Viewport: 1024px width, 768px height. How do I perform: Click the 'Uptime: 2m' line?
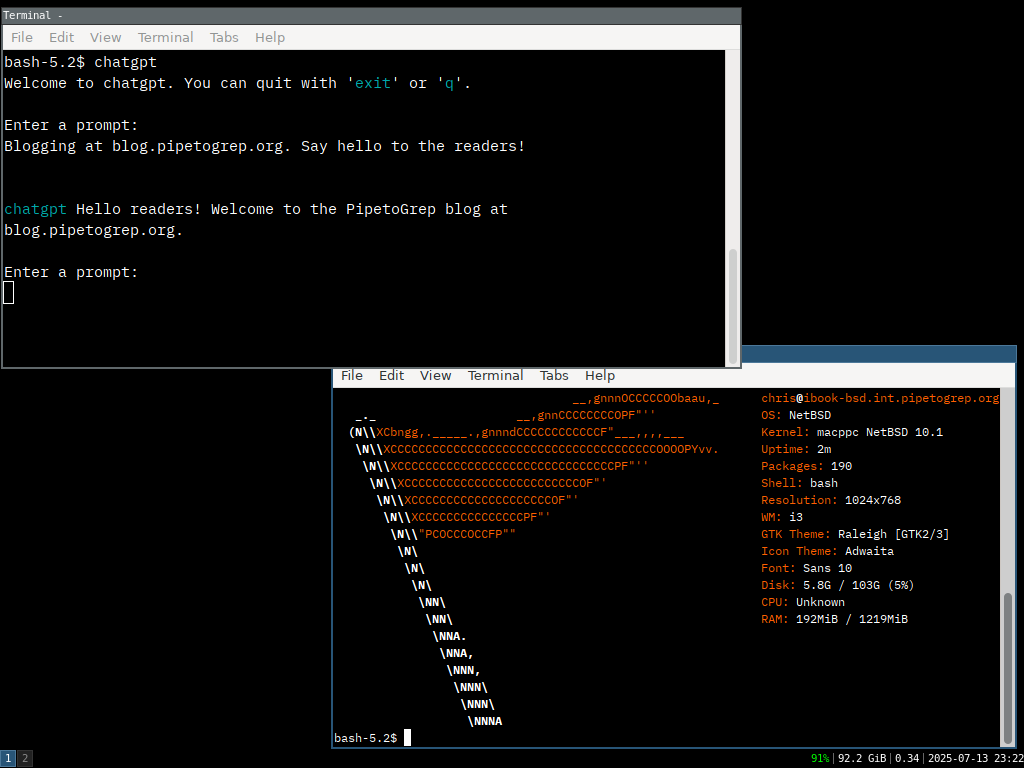click(796, 449)
